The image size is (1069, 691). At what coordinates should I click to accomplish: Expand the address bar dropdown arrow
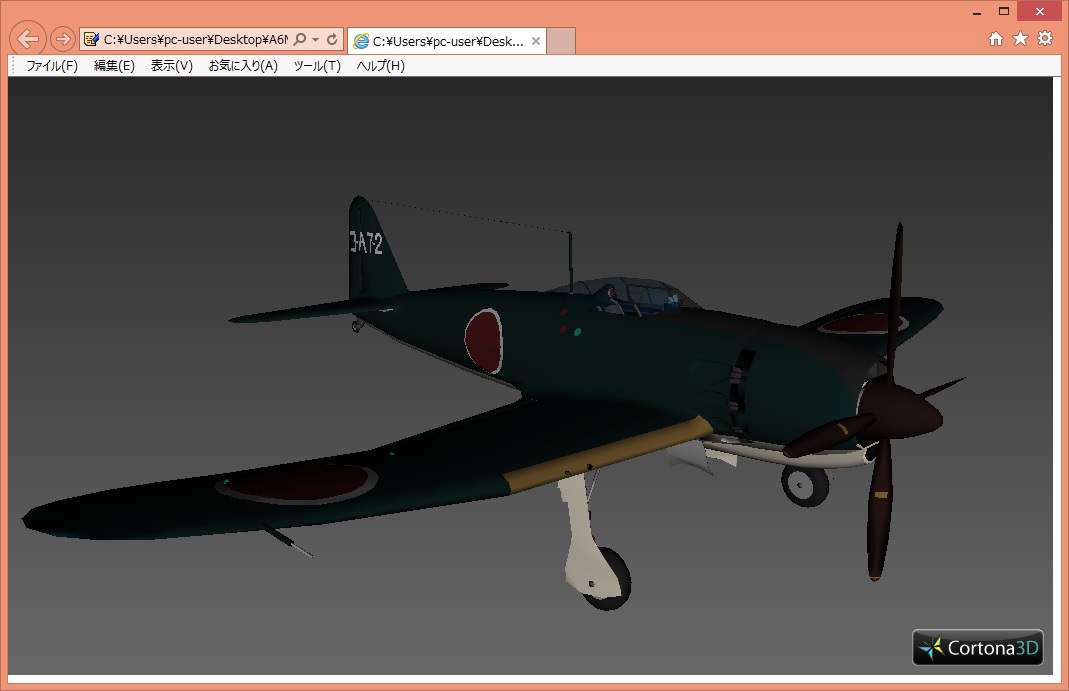[315, 40]
